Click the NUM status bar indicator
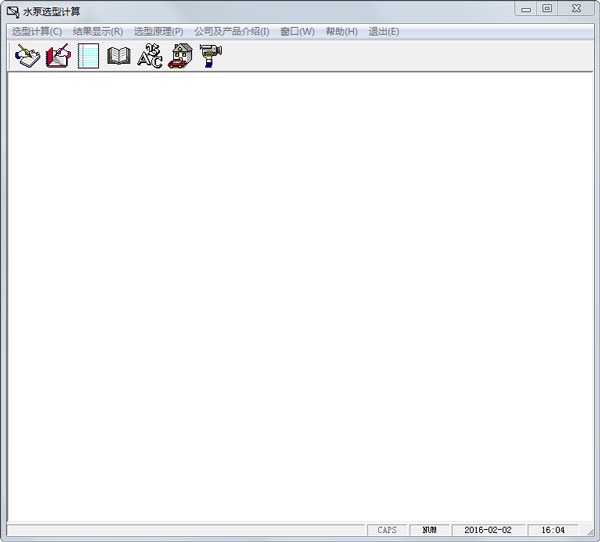 coord(429,530)
